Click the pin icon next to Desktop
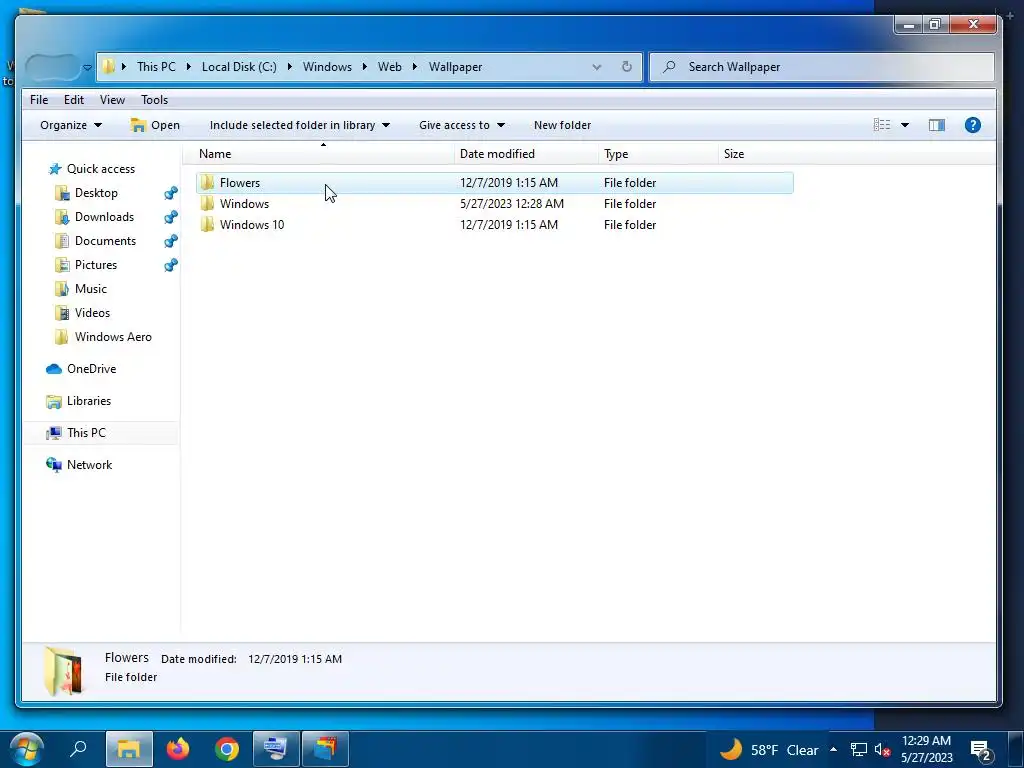The height and width of the screenshot is (768, 1024). 170,193
